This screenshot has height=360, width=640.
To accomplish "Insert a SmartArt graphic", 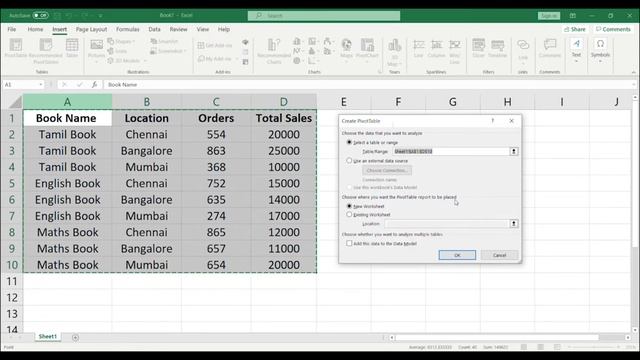I will (x=164, y=41).
